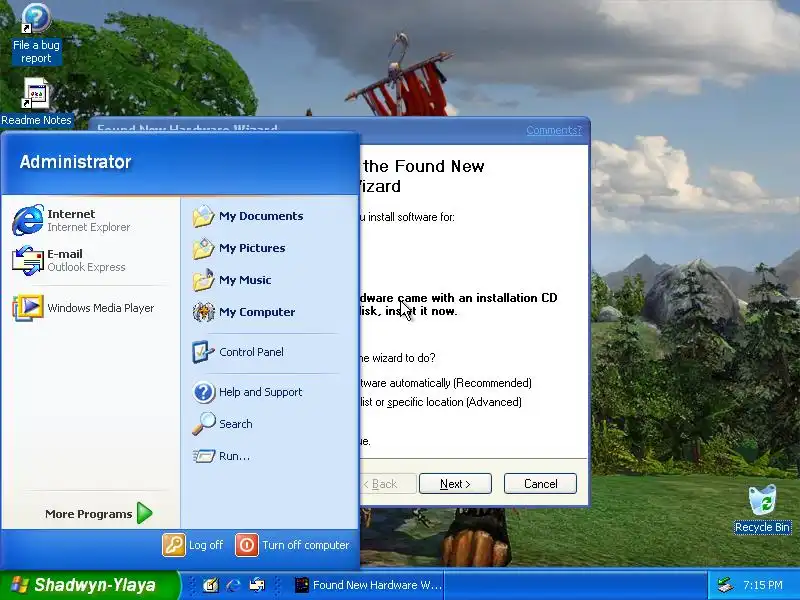This screenshot has width=800, height=600.
Task: Open Readme Notes desktop shortcut
Action: (x=36, y=102)
